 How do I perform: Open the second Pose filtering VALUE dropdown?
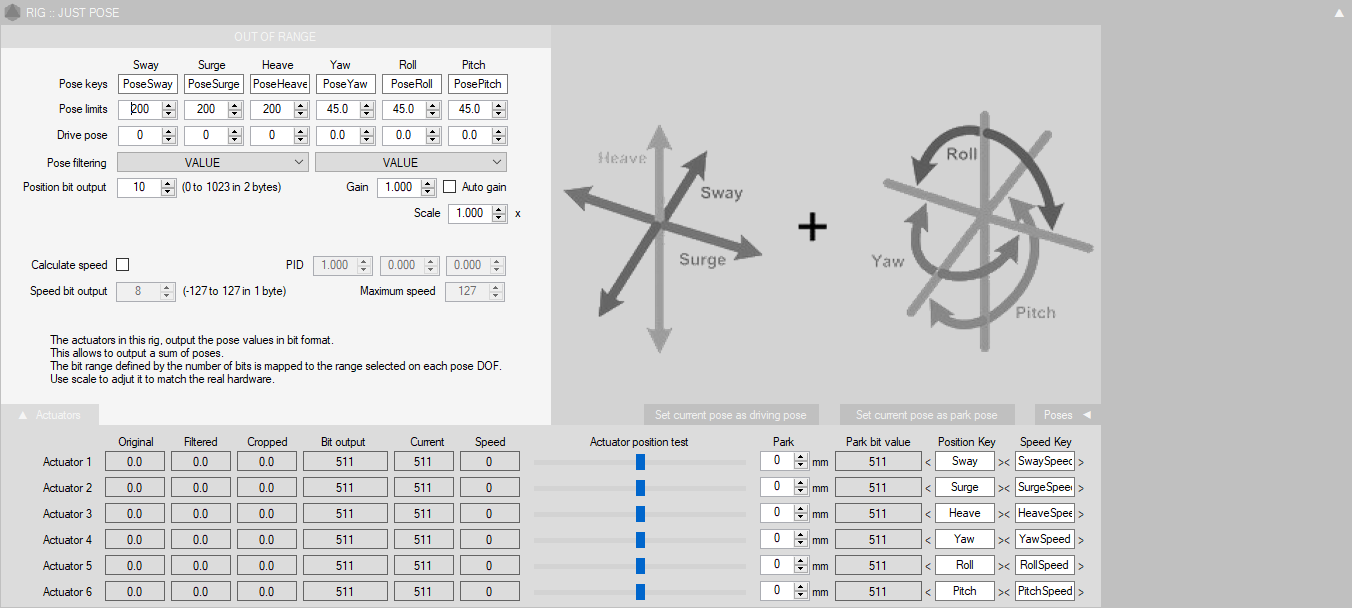coord(410,162)
